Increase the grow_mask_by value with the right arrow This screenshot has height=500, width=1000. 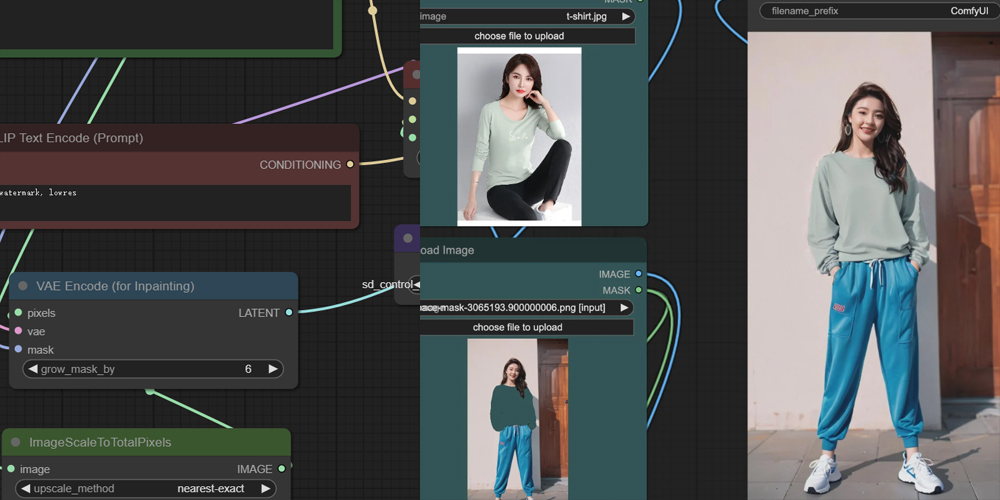point(273,369)
